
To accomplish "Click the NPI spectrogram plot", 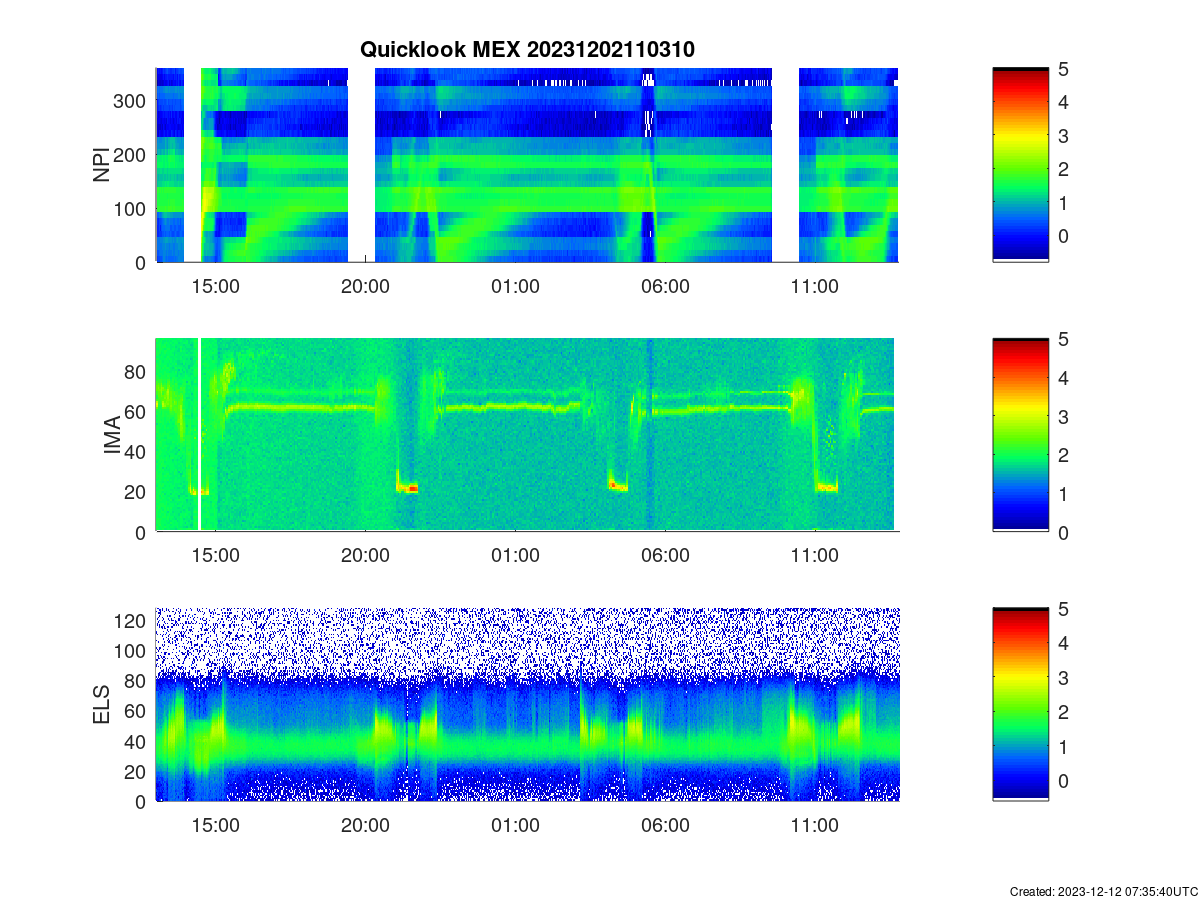I will (x=527, y=165).
